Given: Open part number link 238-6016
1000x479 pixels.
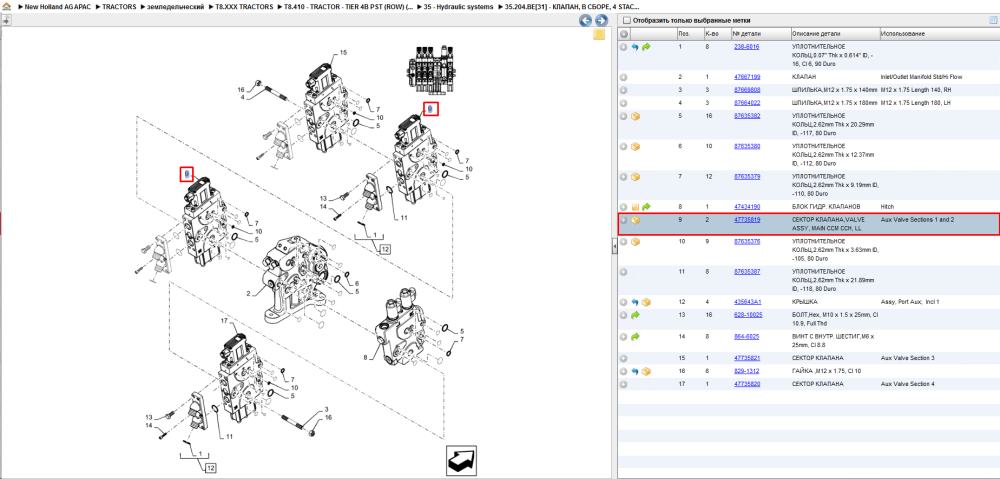Looking at the screenshot, I should 746,47.
